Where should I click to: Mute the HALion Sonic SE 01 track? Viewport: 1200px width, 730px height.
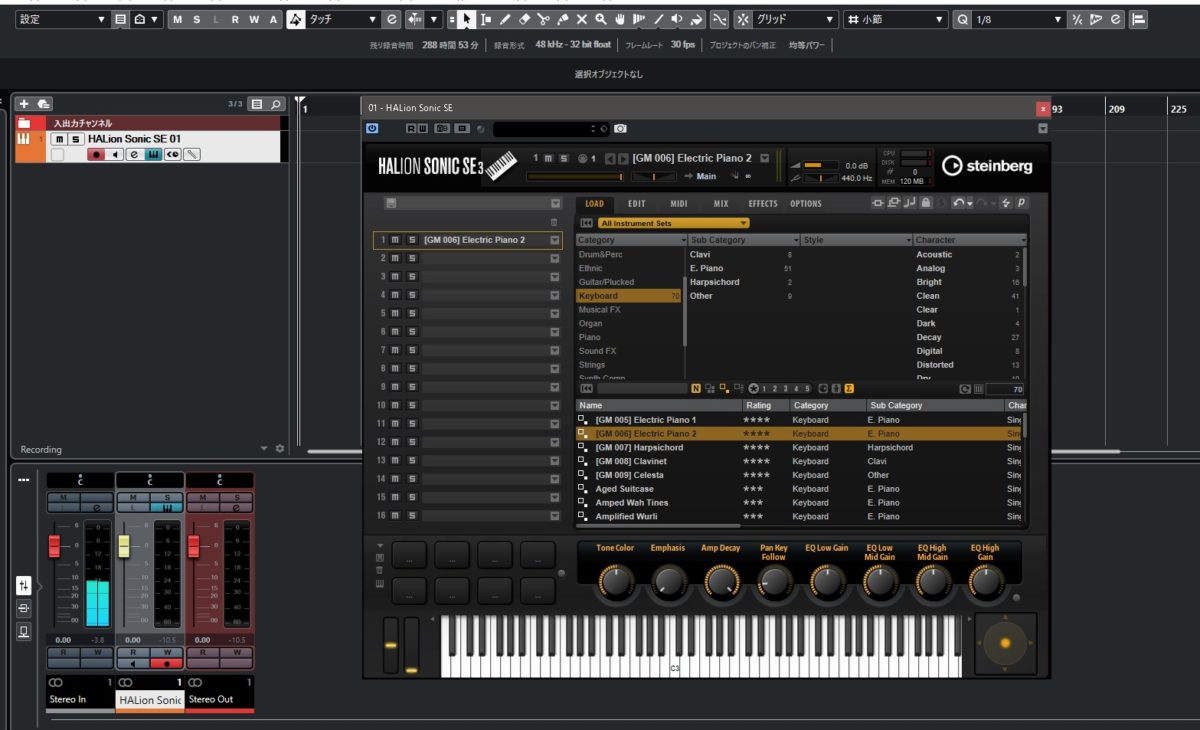click(x=59, y=139)
